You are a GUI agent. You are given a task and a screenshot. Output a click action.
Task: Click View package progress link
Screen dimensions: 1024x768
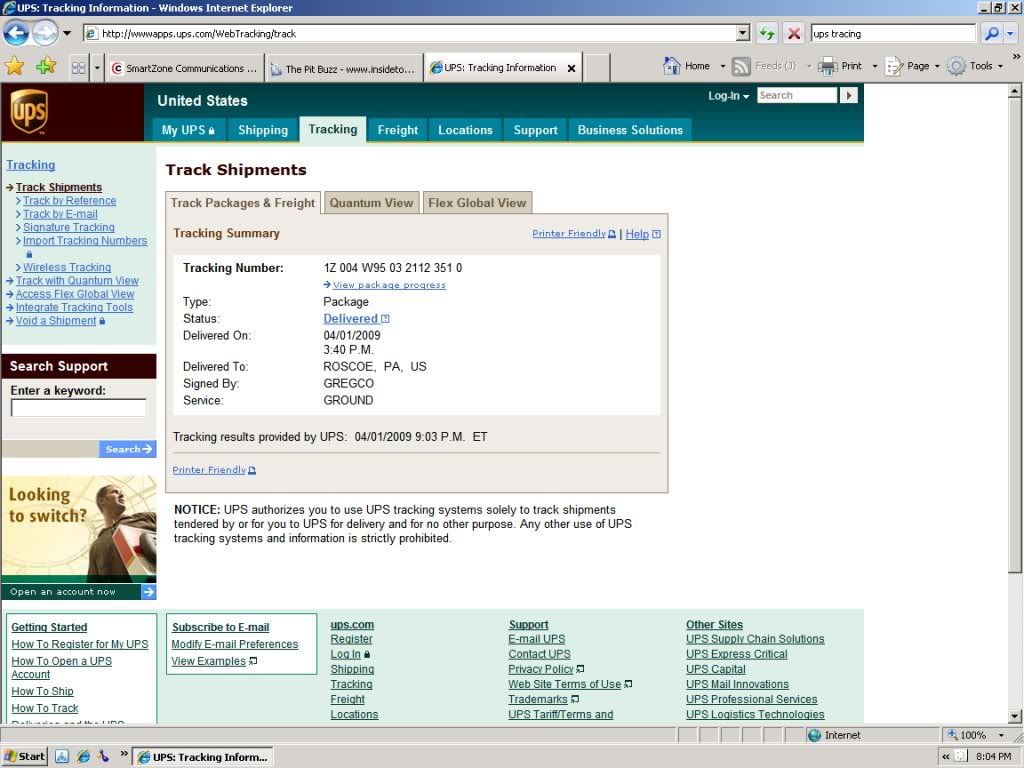click(389, 285)
